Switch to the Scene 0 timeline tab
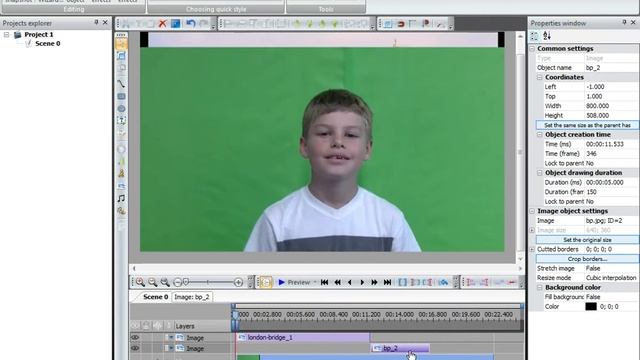The height and width of the screenshot is (360, 640). pyautogui.click(x=155, y=297)
